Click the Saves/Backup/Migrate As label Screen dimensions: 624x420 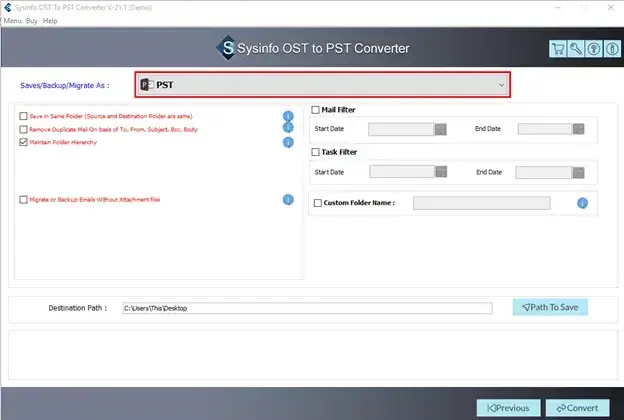[64, 85]
